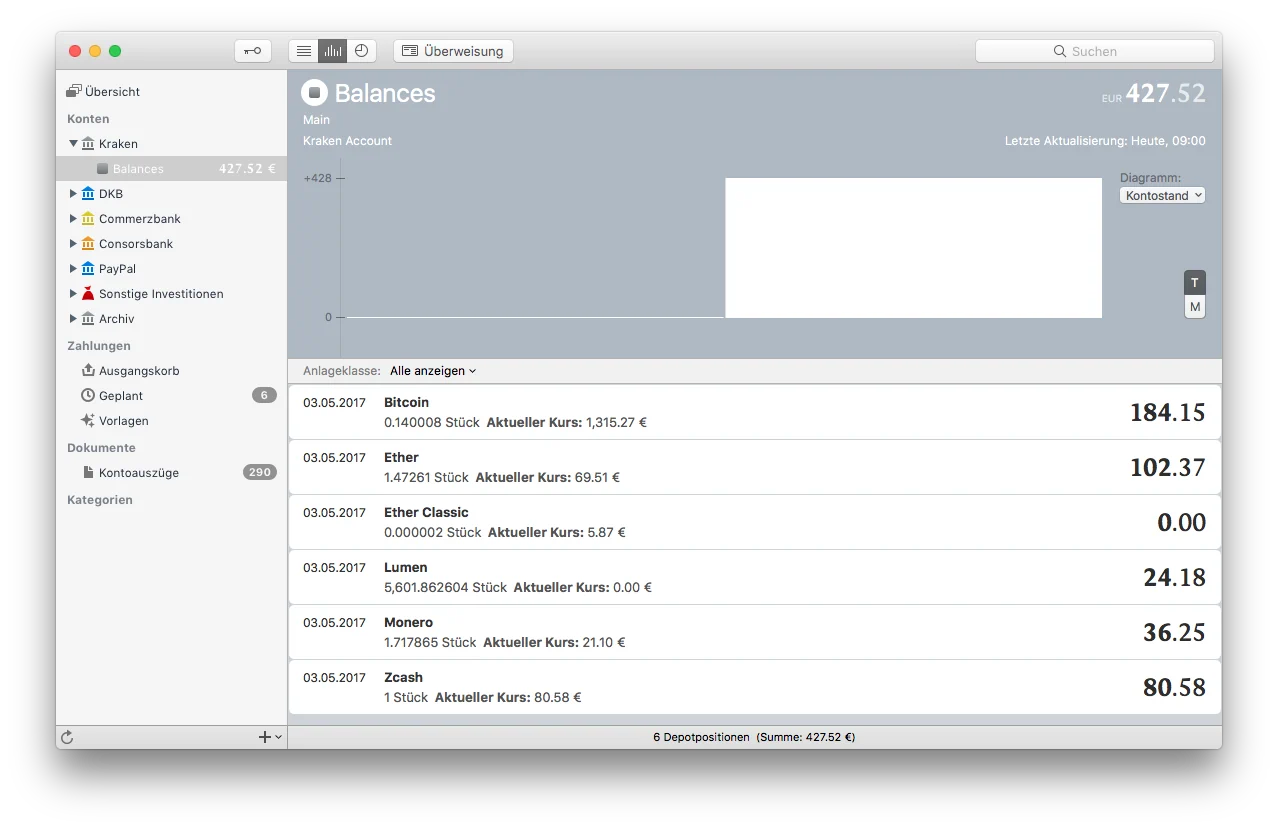Select the clock history view icon

[x=362, y=51]
